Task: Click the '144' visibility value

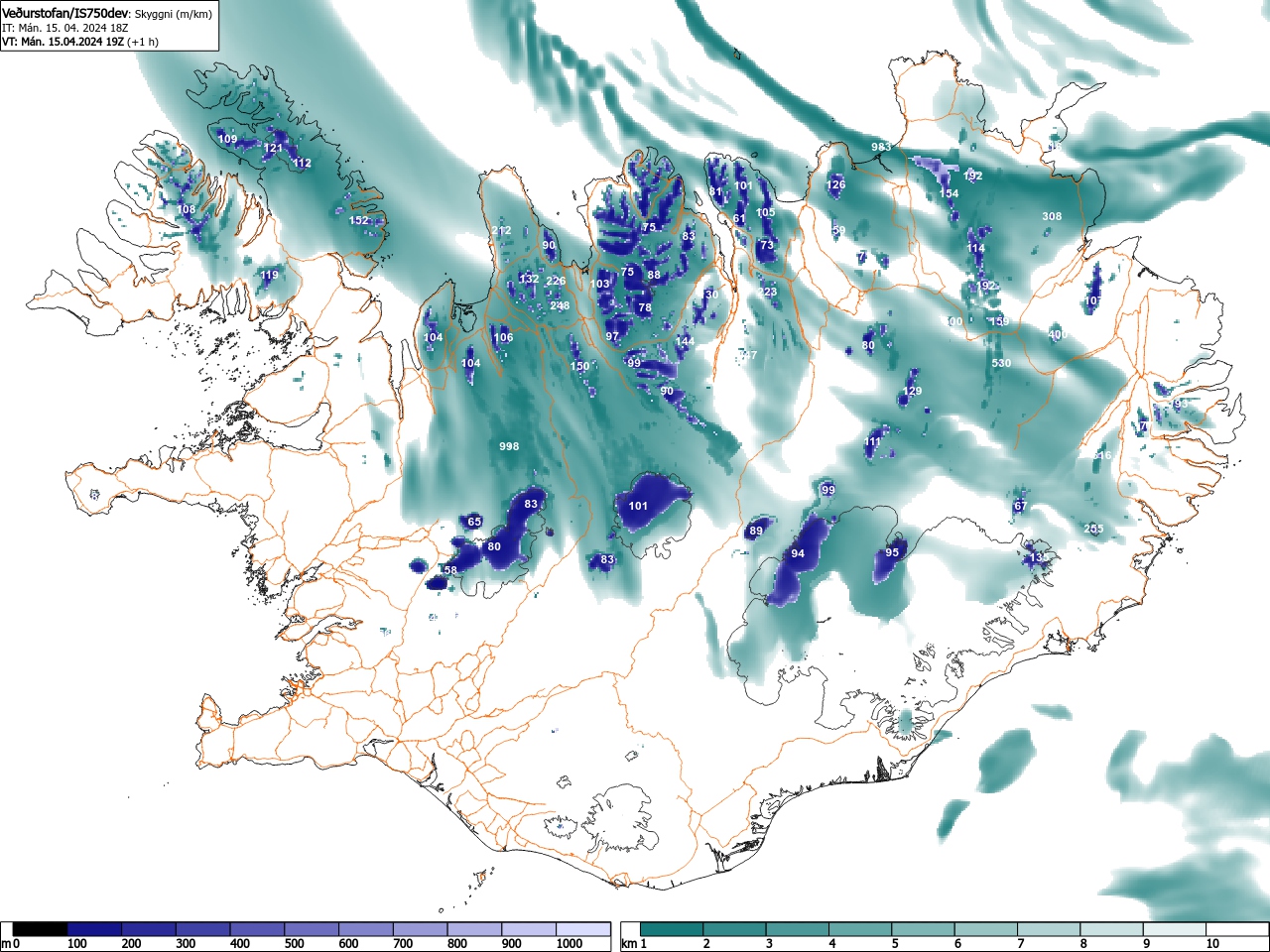Action: (685, 341)
